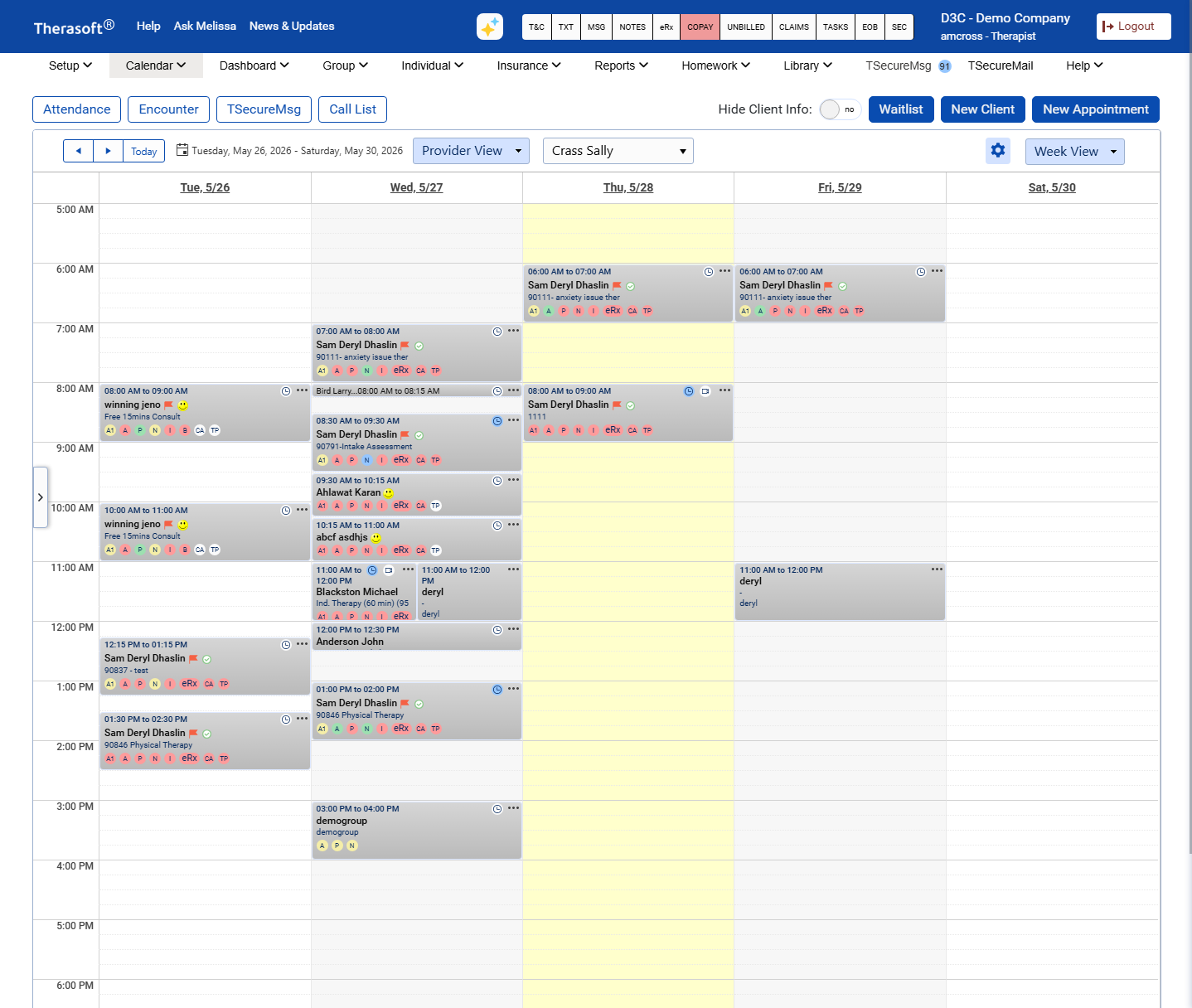Screen dimensions: 1192x1008
Task: Expand the Dashboard menu
Action: tap(254, 65)
